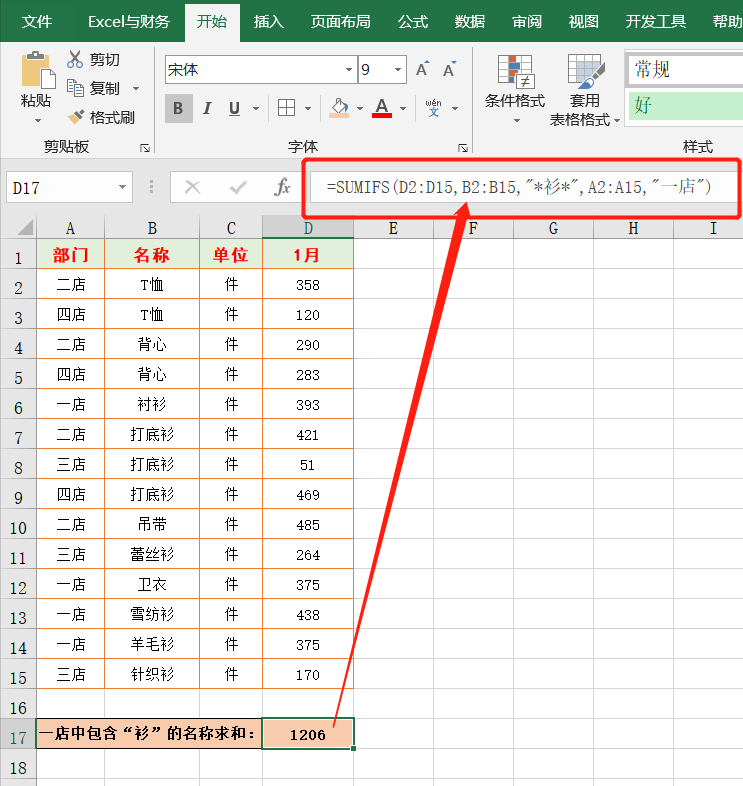The height and width of the screenshot is (786, 743).
Task: Toggle bold formatting
Action: click(x=179, y=108)
